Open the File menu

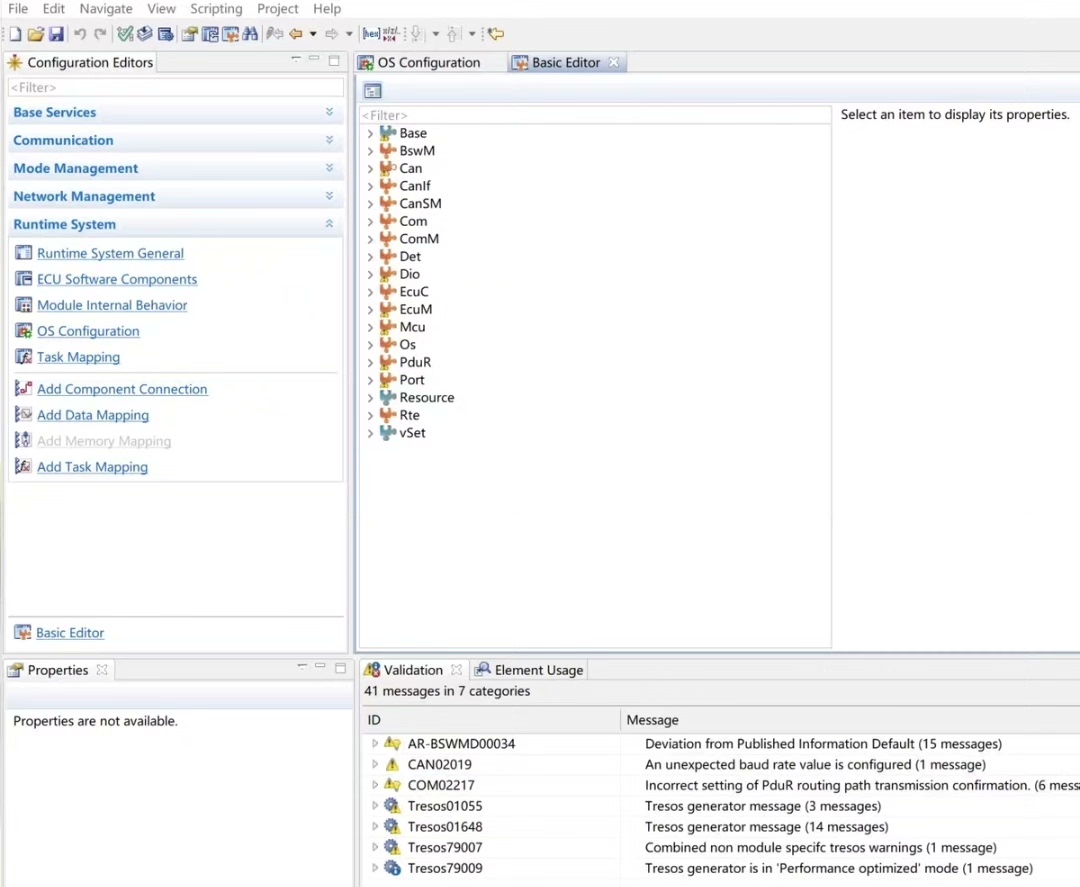(x=18, y=9)
